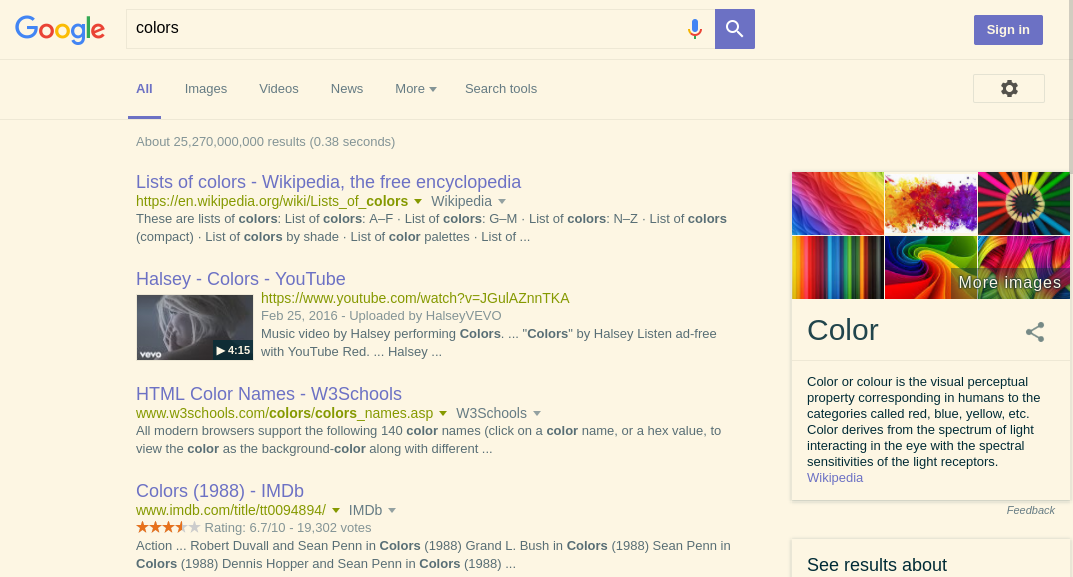The height and width of the screenshot is (577, 1073).
Task: Click the IMDb star rating
Action: point(168,527)
